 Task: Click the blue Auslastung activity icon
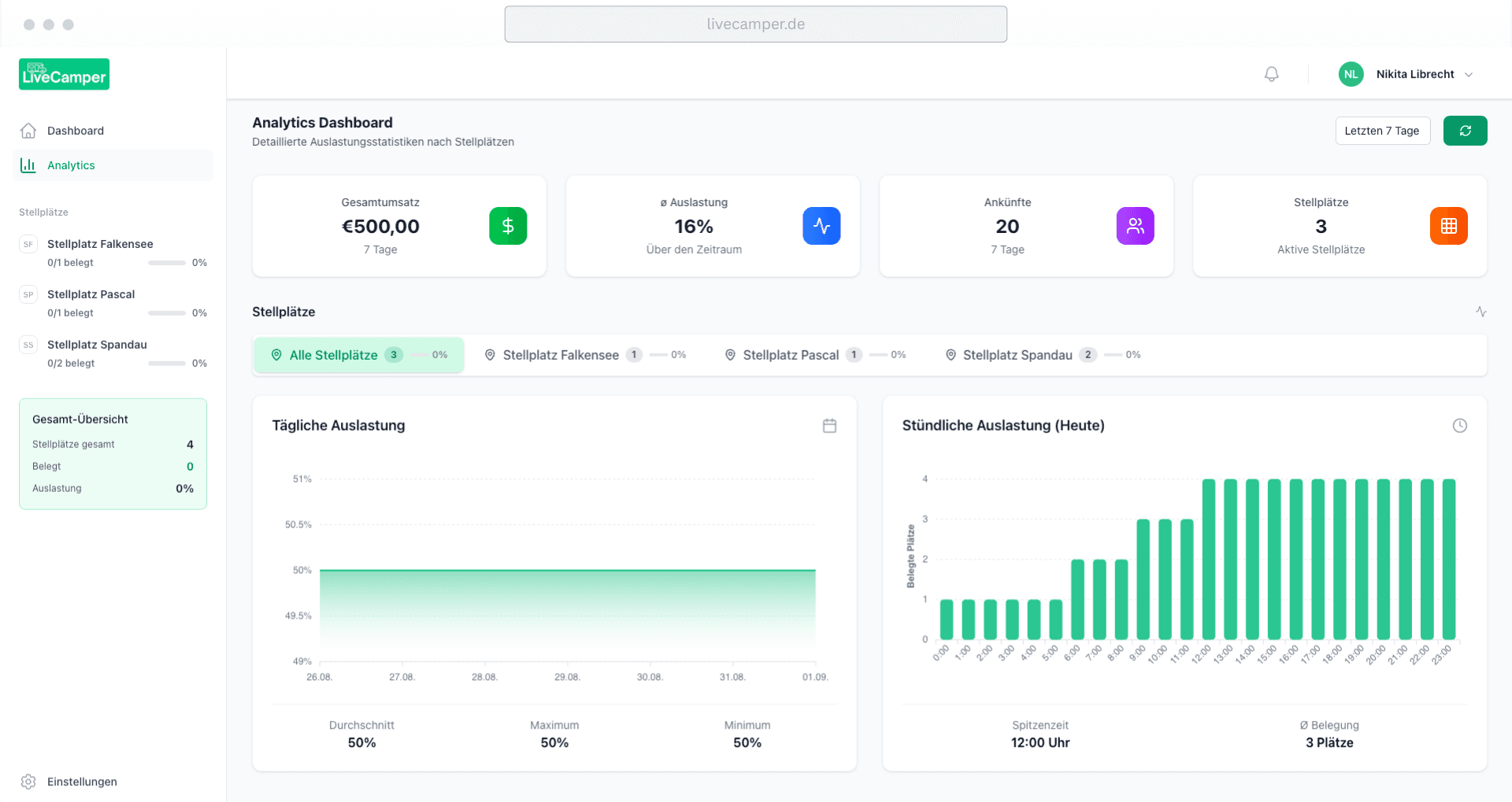click(821, 226)
